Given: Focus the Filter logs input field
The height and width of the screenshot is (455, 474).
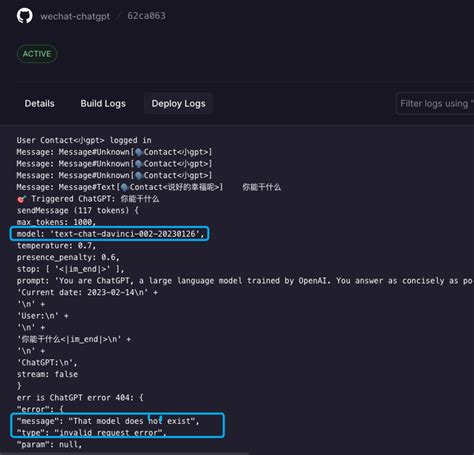Looking at the screenshot, I should tap(435, 104).
